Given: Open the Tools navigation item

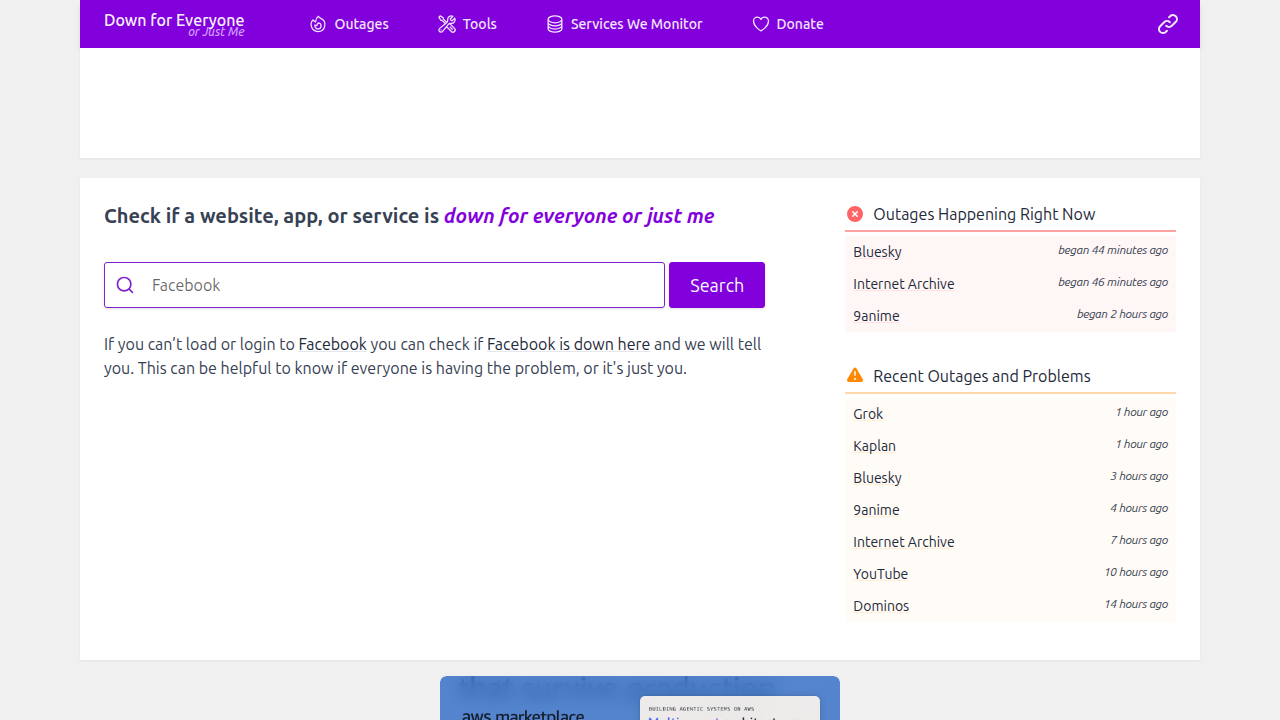Looking at the screenshot, I should coord(479,23).
